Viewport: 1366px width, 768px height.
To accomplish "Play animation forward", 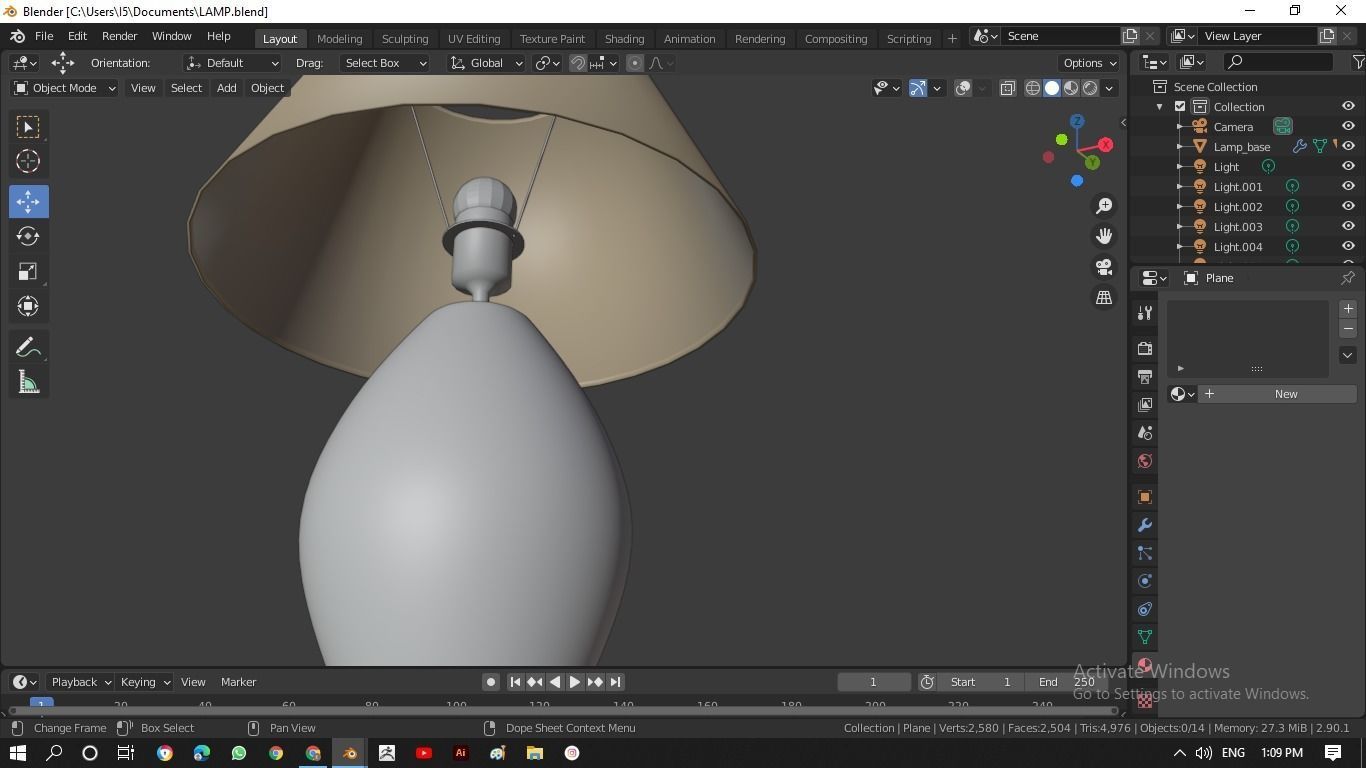I will tap(574, 682).
